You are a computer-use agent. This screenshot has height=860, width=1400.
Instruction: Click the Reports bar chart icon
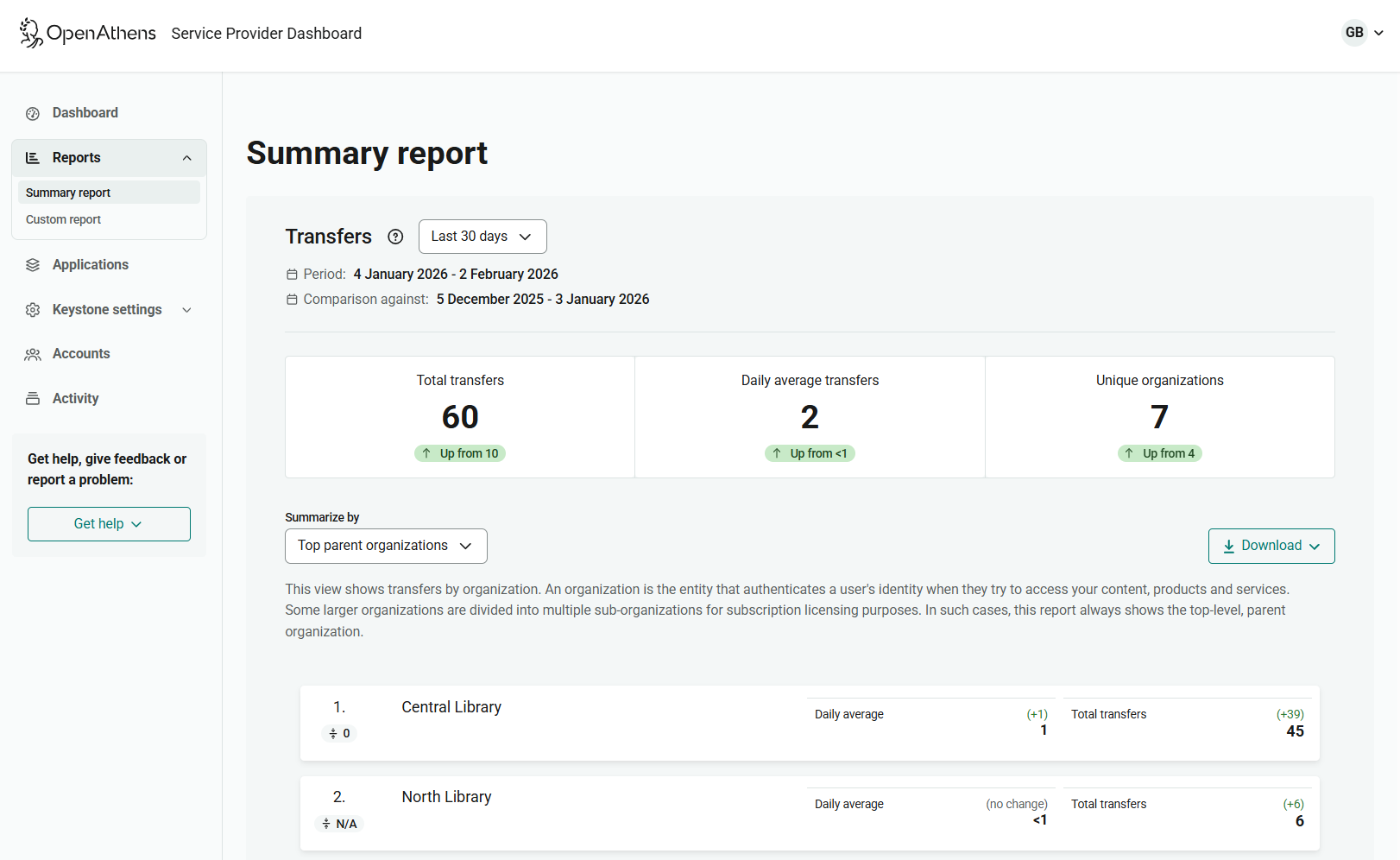point(33,157)
